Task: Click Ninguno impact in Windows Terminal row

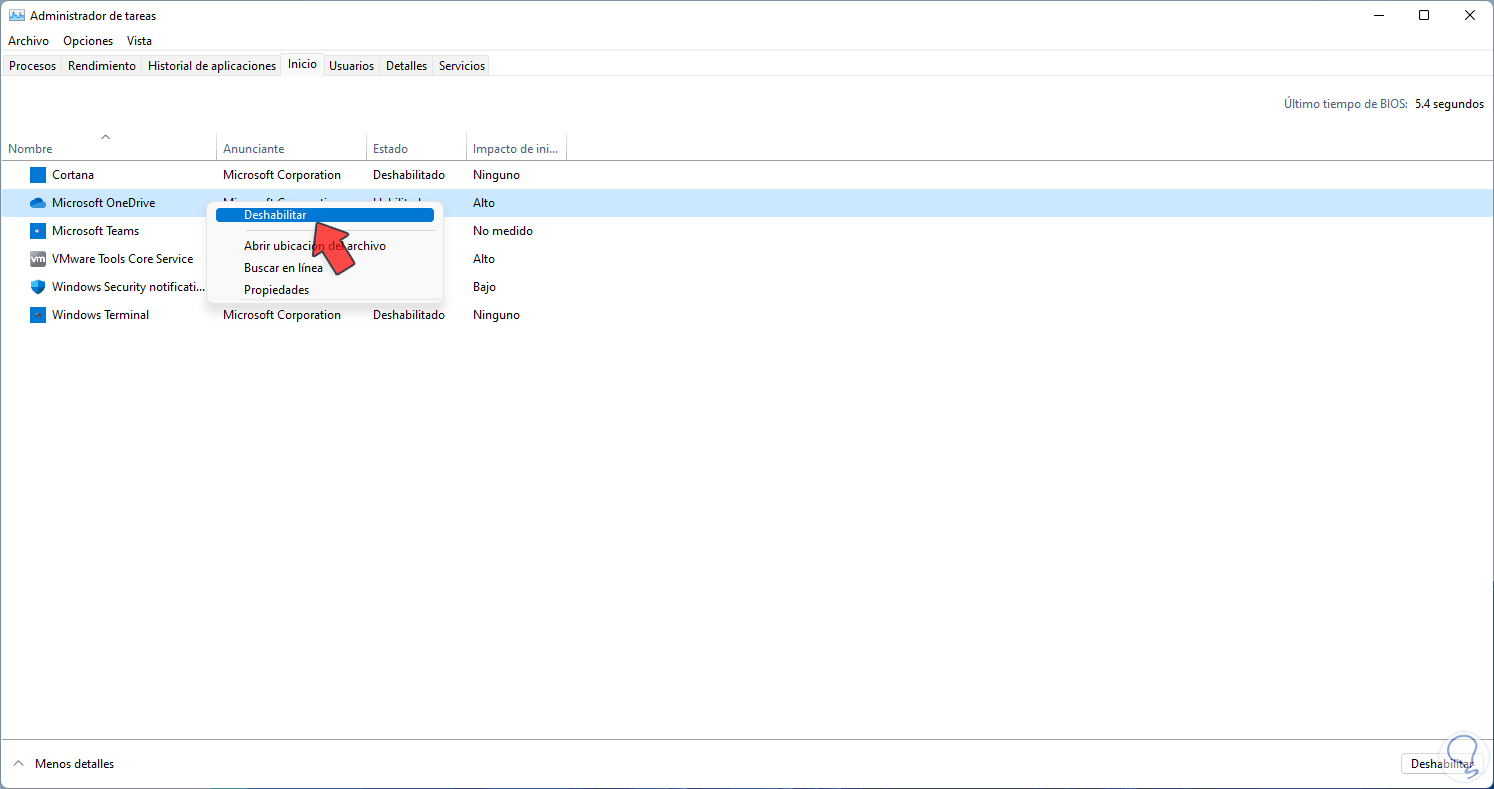Action: [x=497, y=315]
